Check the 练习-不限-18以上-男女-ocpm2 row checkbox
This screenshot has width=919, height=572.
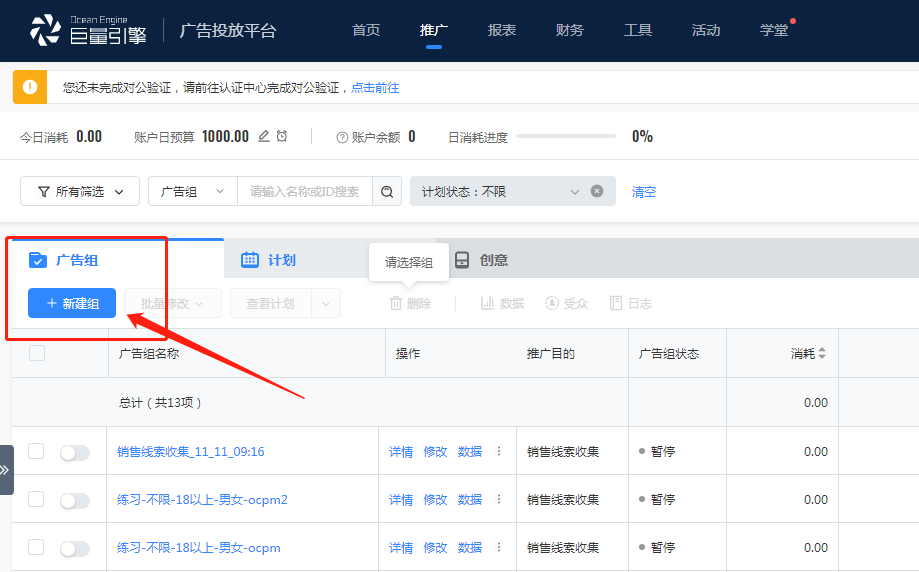[36, 499]
